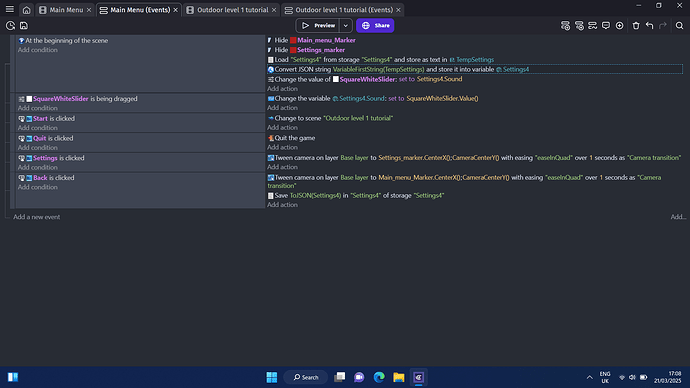Open the hamburger main menu

(x=10, y=9)
